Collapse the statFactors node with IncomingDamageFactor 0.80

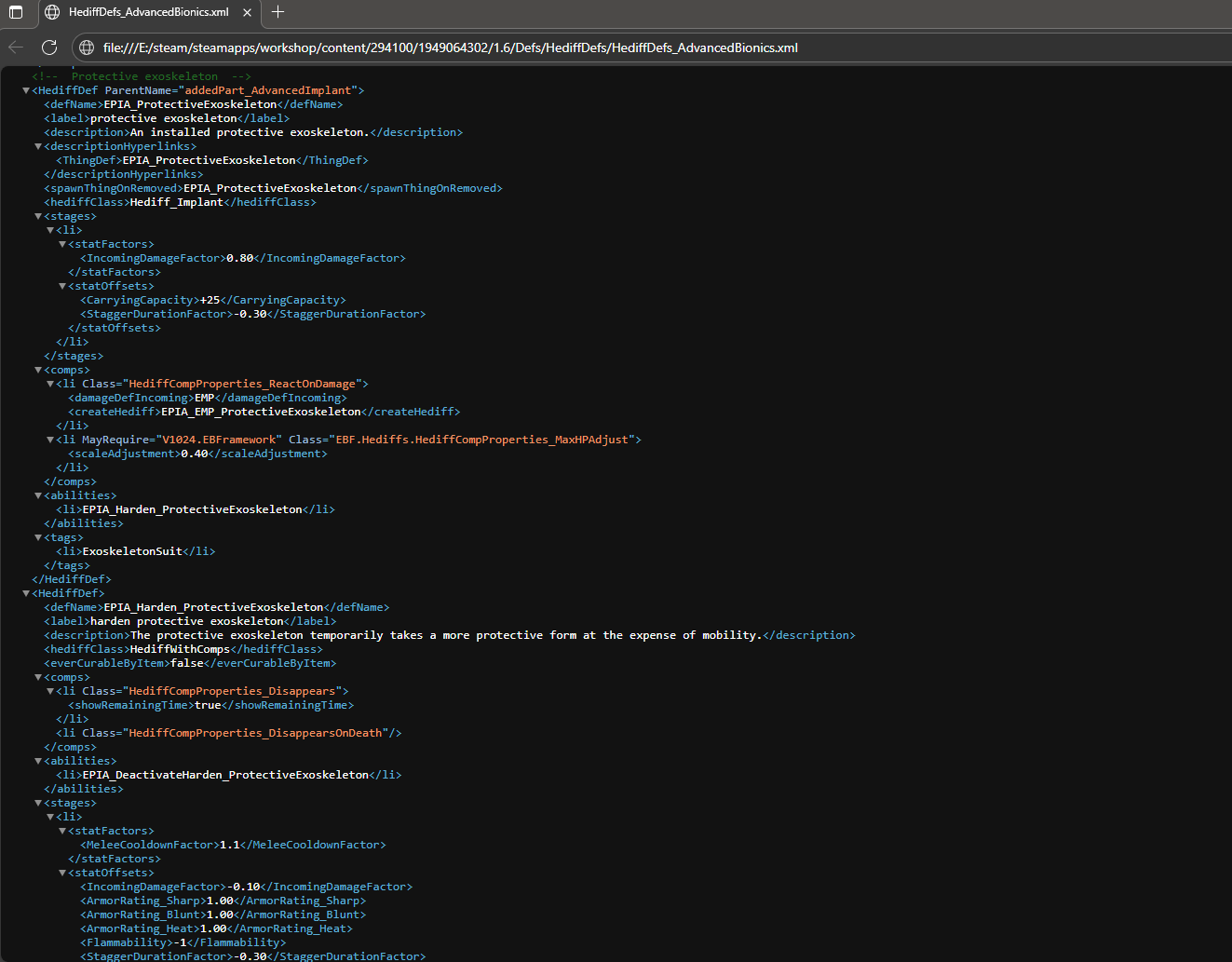tap(62, 244)
